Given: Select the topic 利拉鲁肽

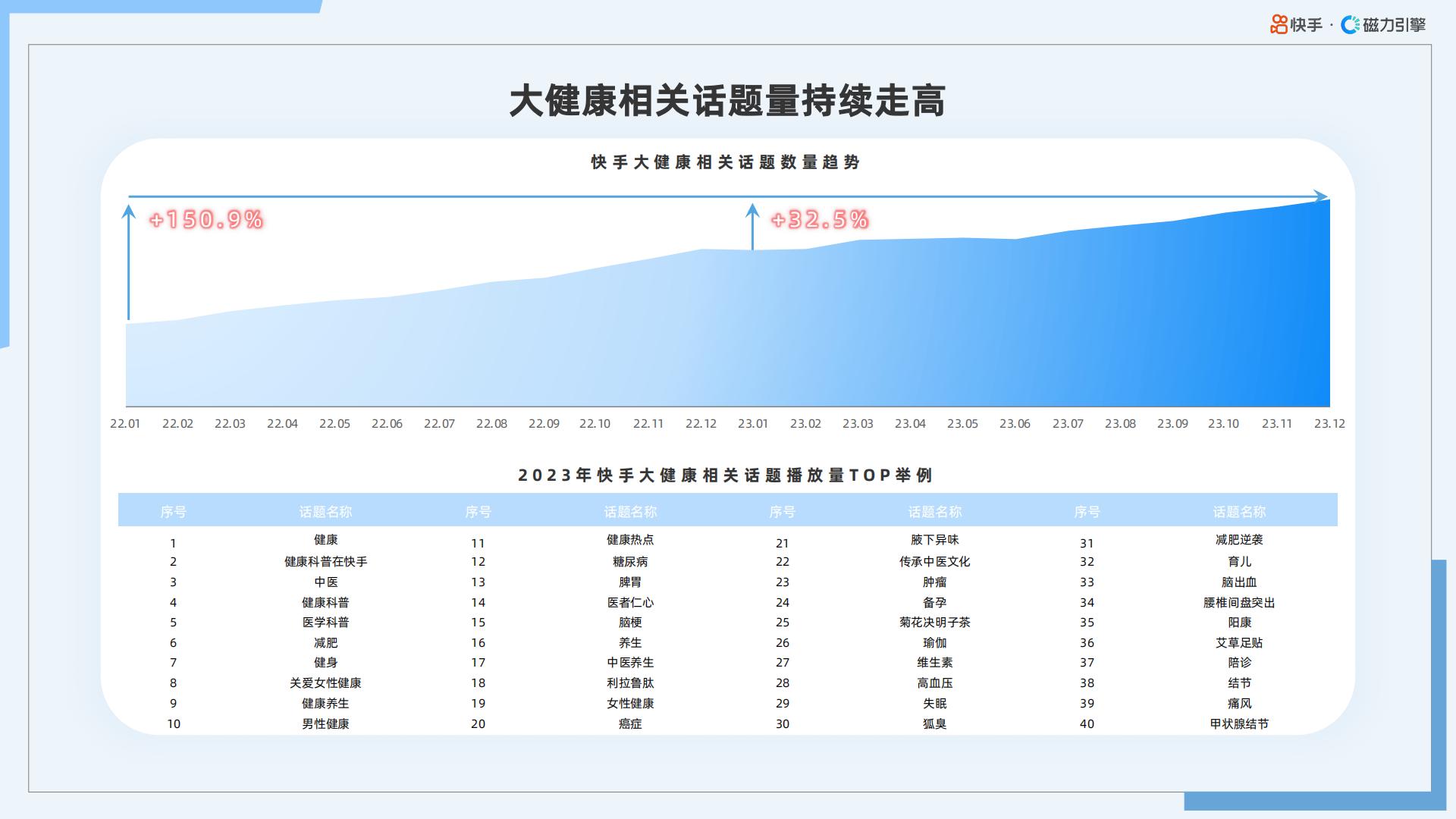Looking at the screenshot, I should click(x=630, y=683).
